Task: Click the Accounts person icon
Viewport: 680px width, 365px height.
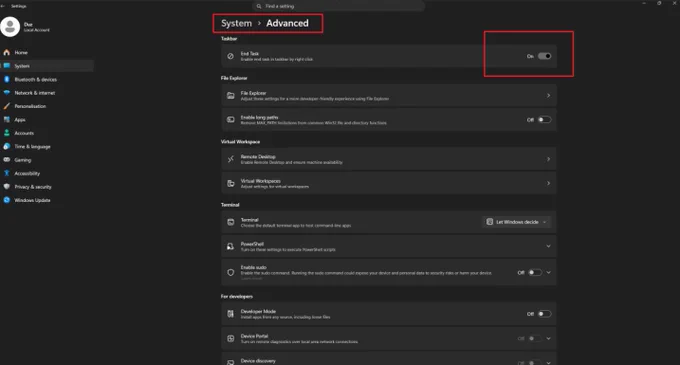Action: [x=7, y=133]
